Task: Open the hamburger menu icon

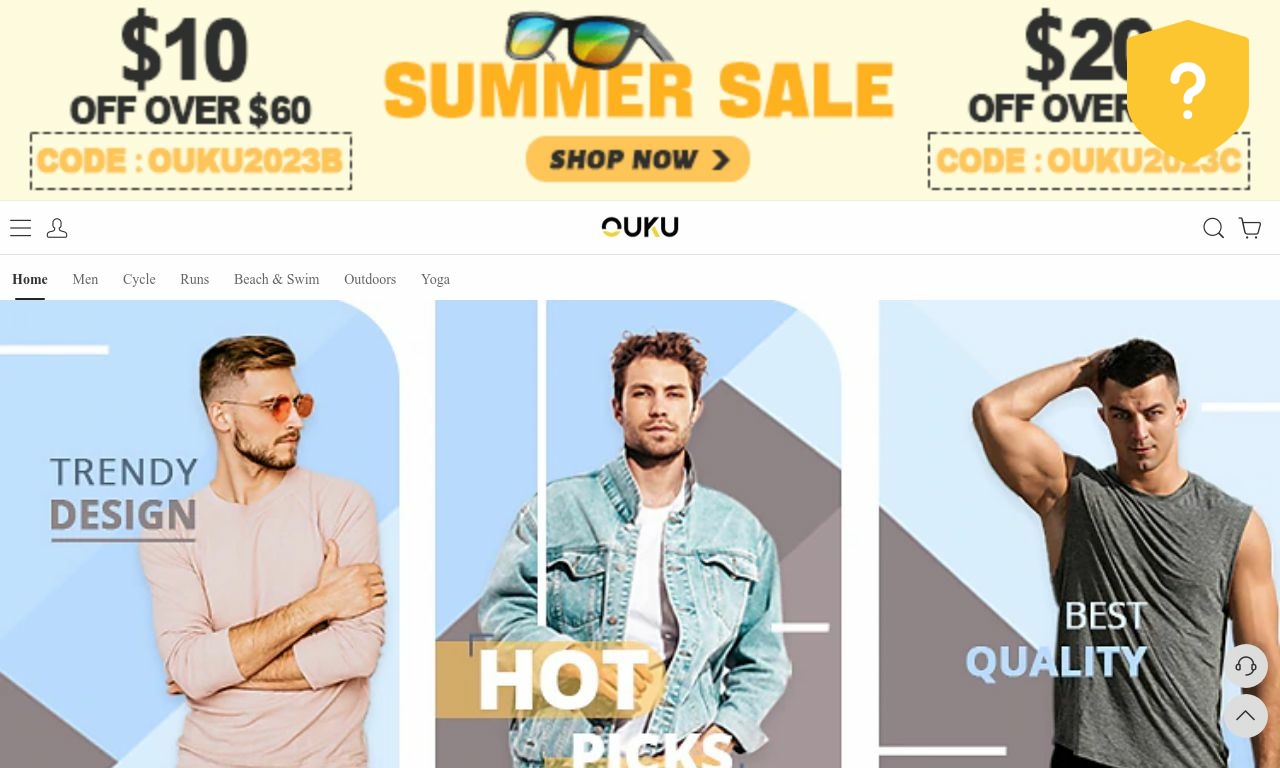Action: [20, 228]
